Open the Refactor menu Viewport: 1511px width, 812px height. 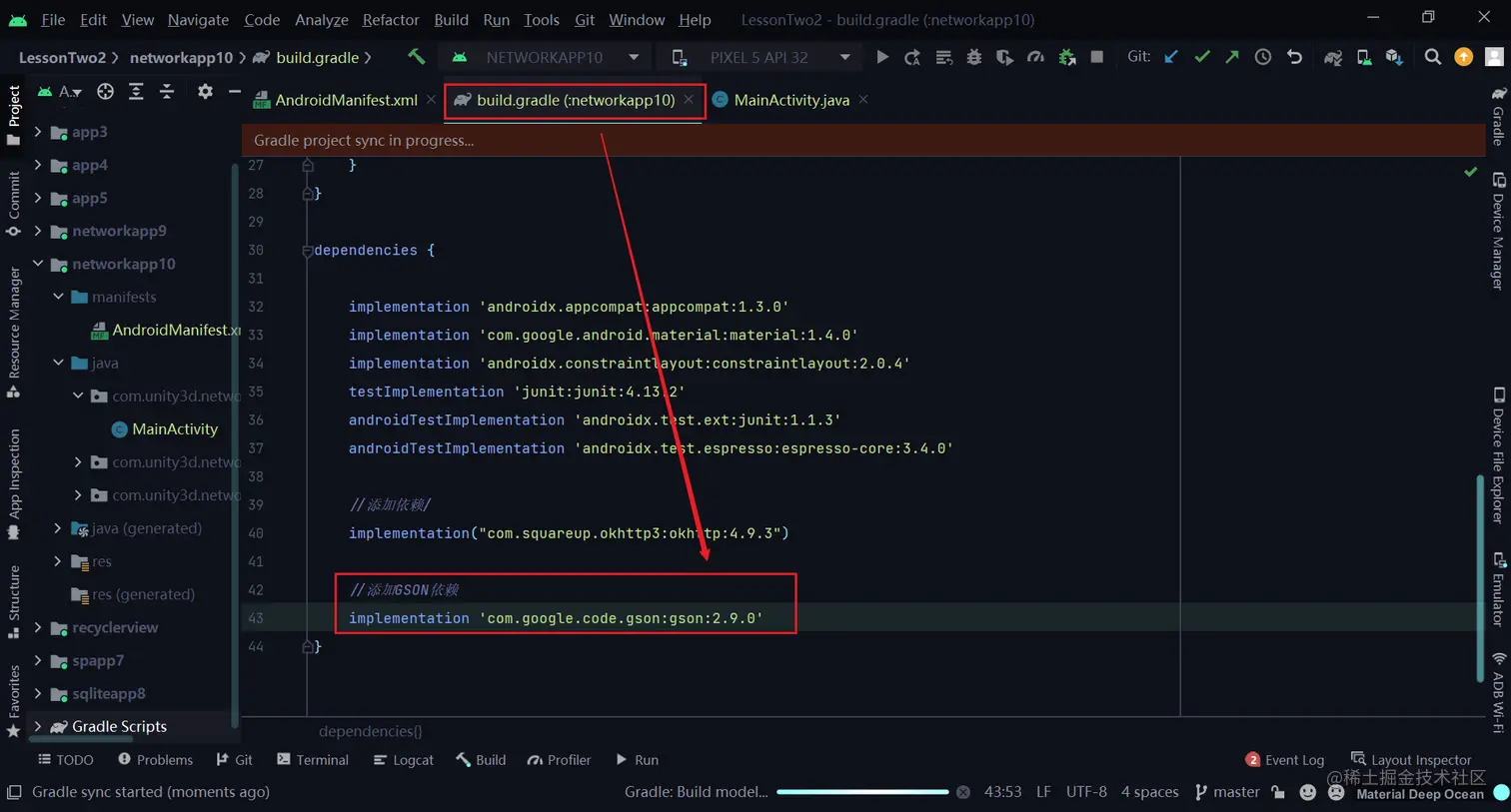click(391, 19)
